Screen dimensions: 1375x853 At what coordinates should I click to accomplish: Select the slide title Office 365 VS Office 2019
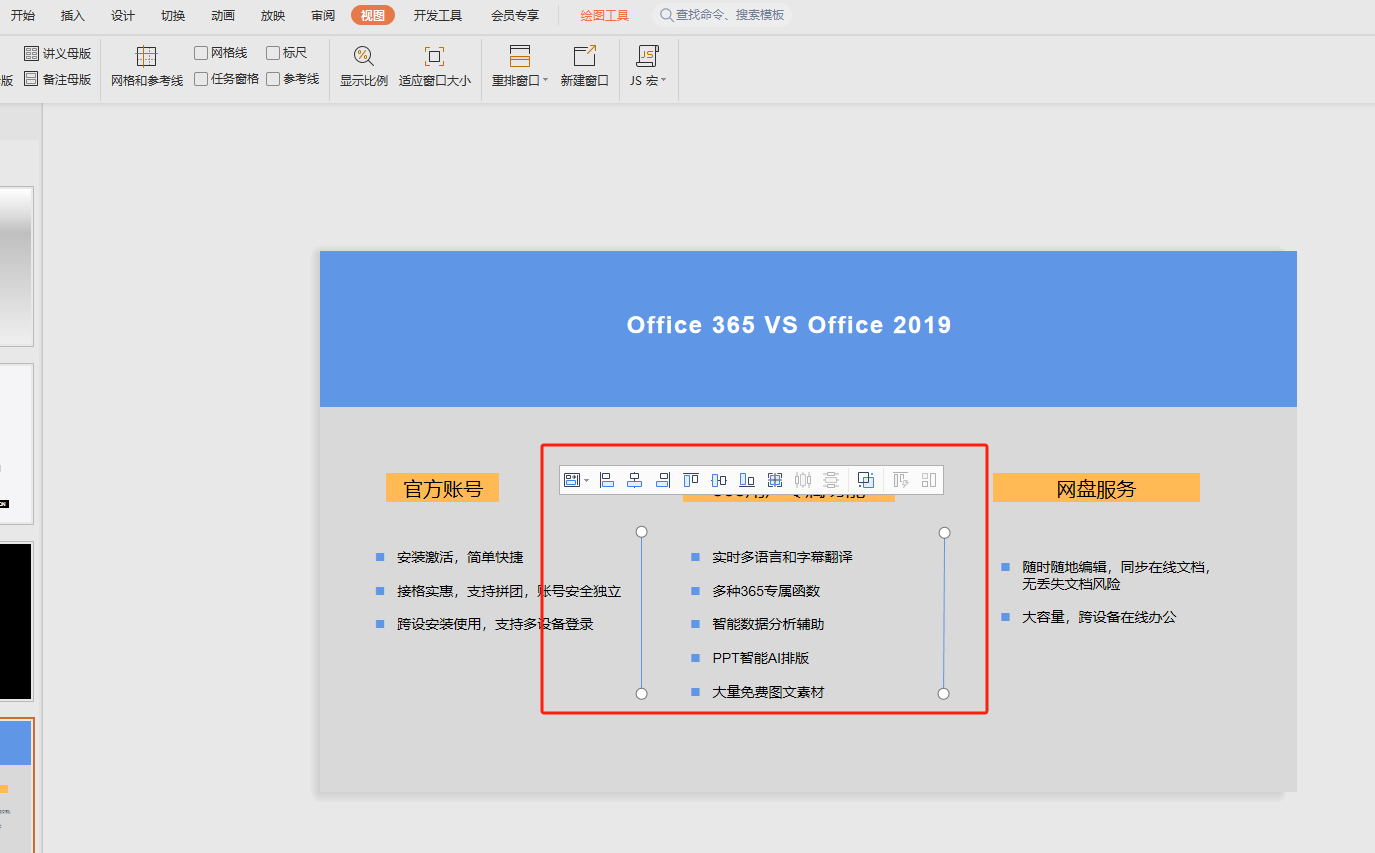[789, 325]
